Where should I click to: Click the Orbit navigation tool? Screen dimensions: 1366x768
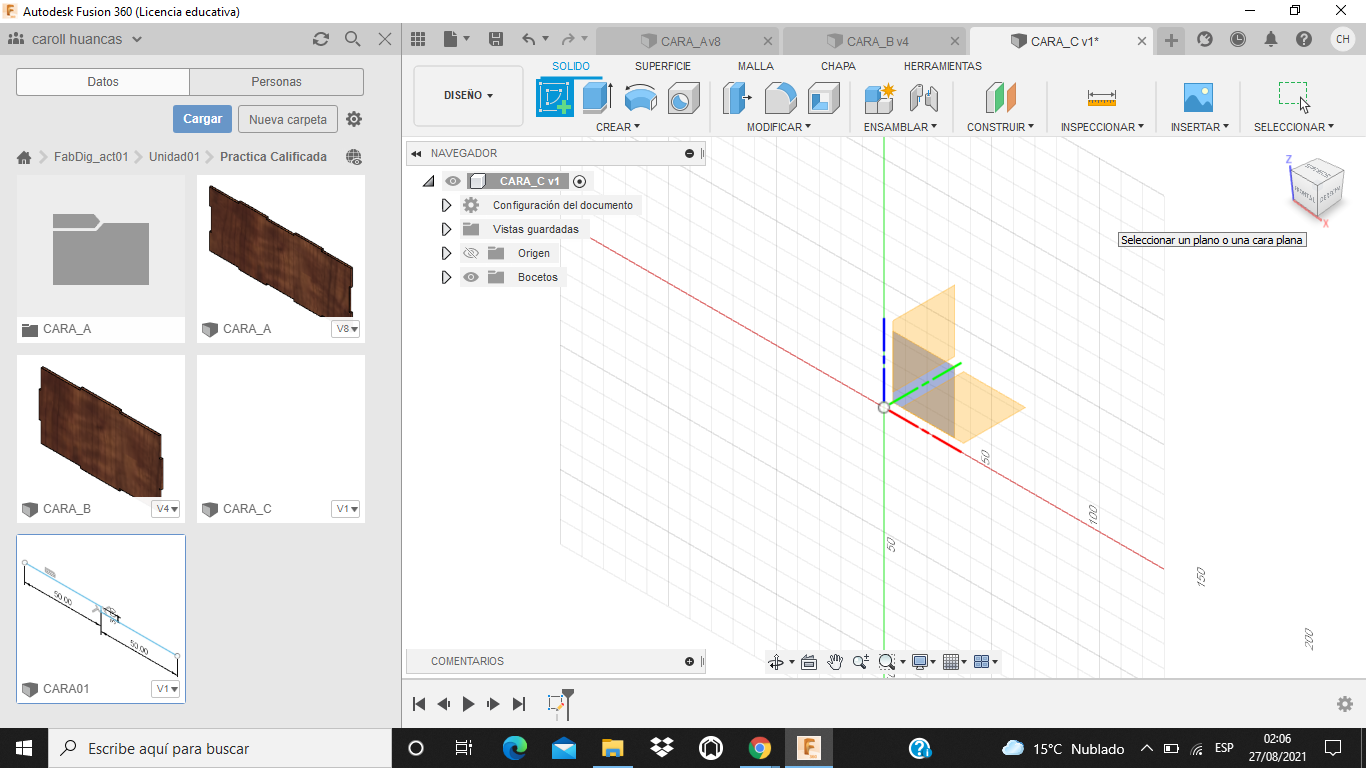pyautogui.click(x=776, y=662)
